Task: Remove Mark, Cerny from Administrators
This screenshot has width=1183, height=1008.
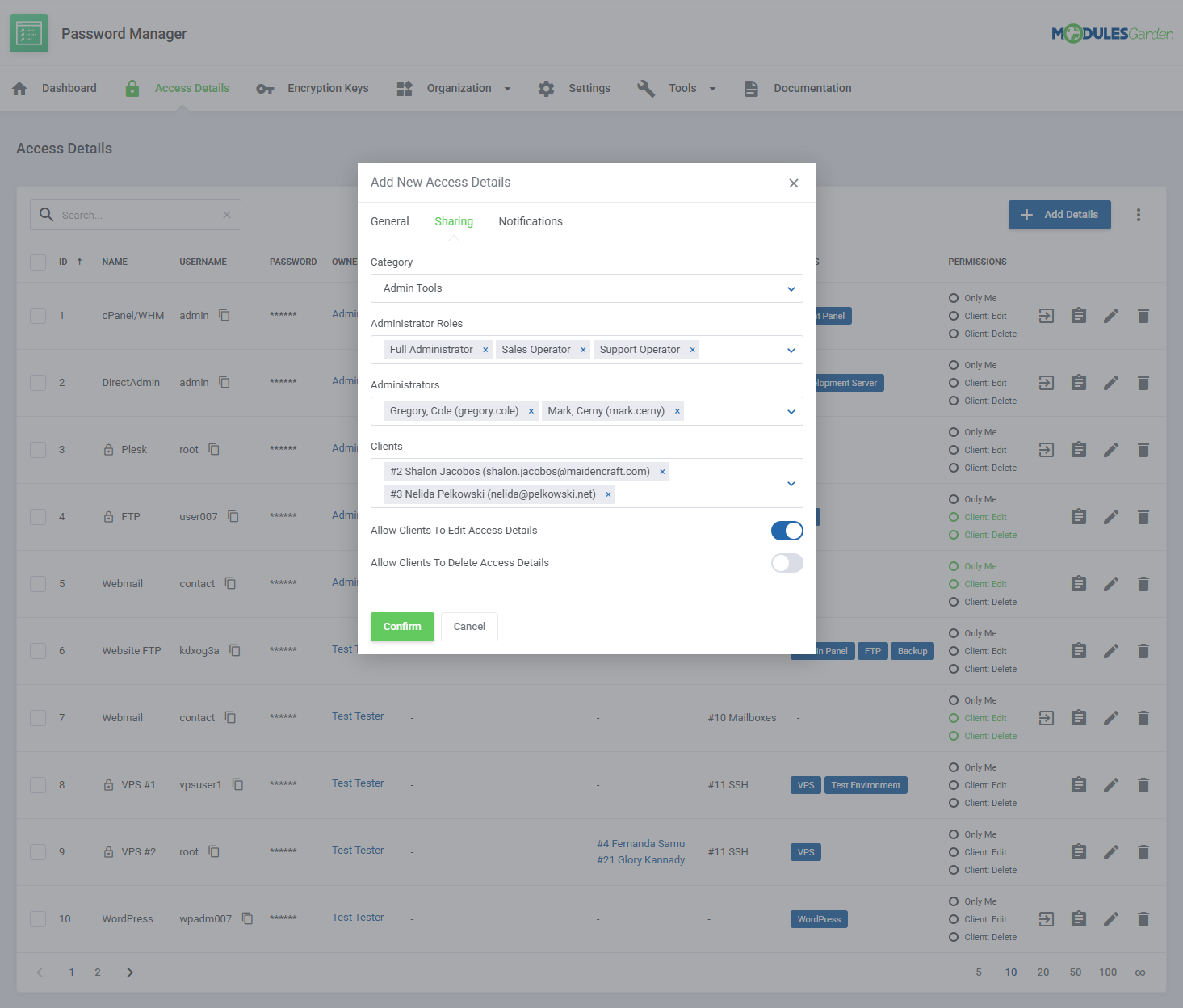Action: pos(677,411)
